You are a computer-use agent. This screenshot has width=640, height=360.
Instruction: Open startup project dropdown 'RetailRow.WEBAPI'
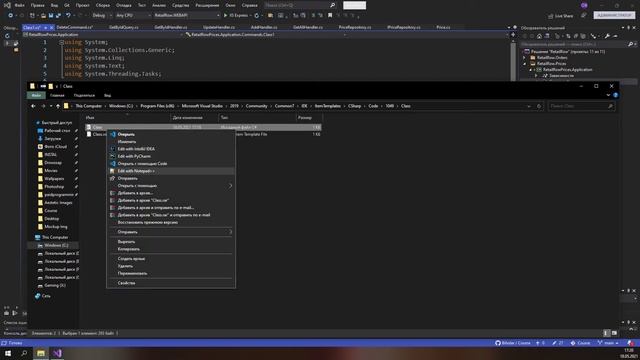tap(186, 16)
